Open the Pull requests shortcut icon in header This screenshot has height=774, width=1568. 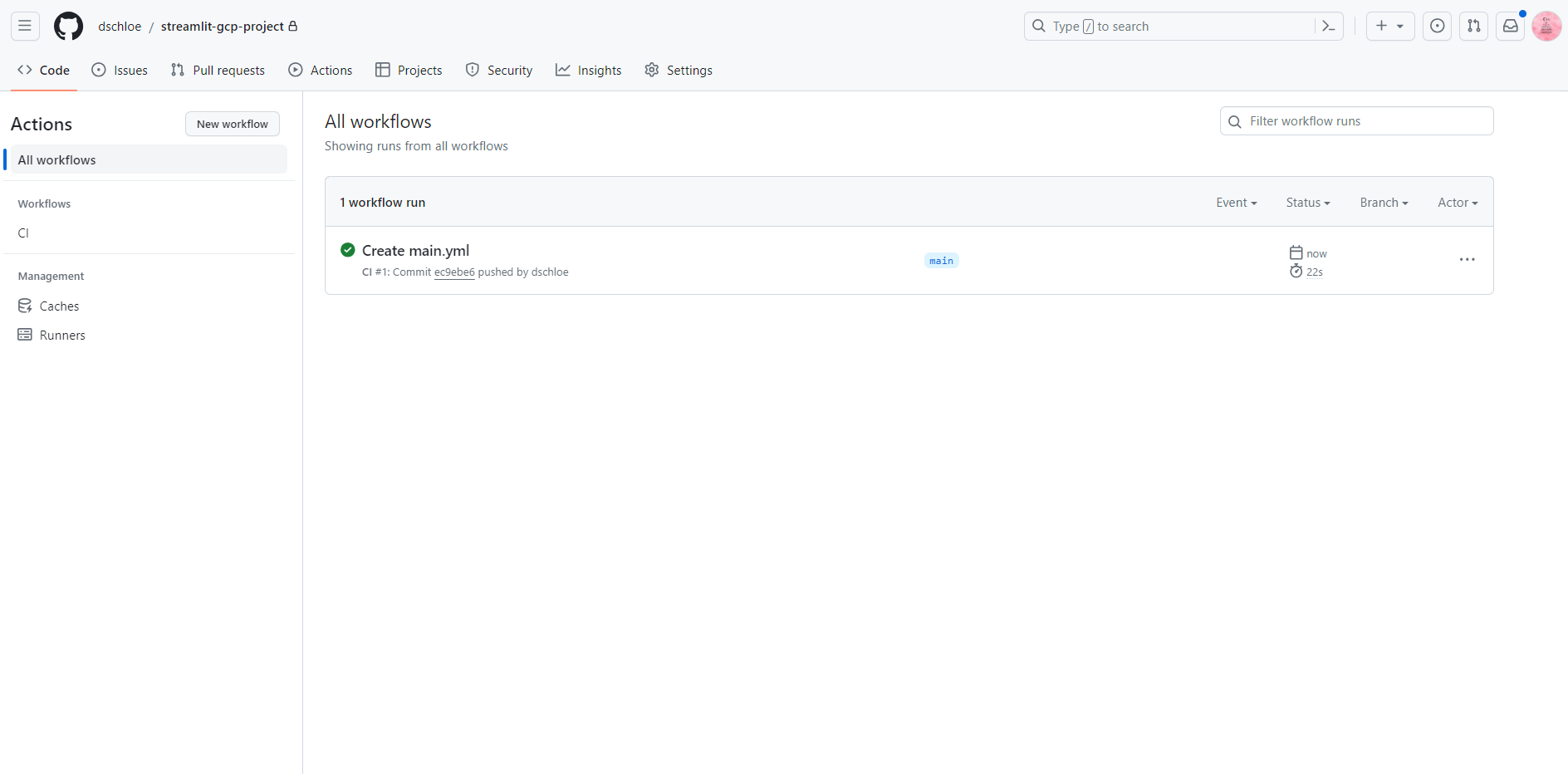point(1474,26)
